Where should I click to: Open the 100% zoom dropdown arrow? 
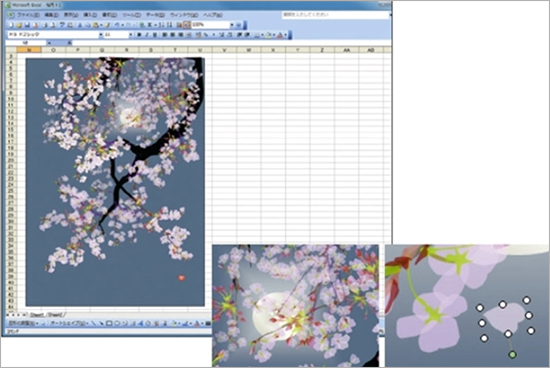pyautogui.click(x=232, y=25)
